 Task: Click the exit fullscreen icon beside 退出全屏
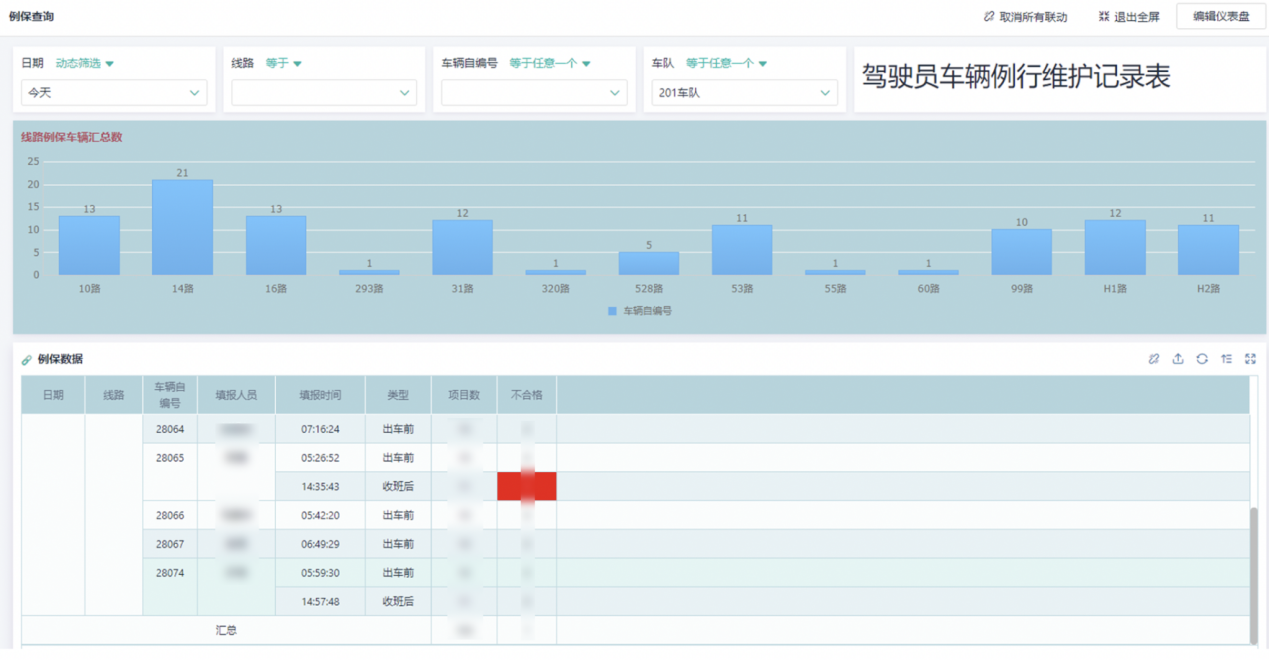coord(1104,17)
